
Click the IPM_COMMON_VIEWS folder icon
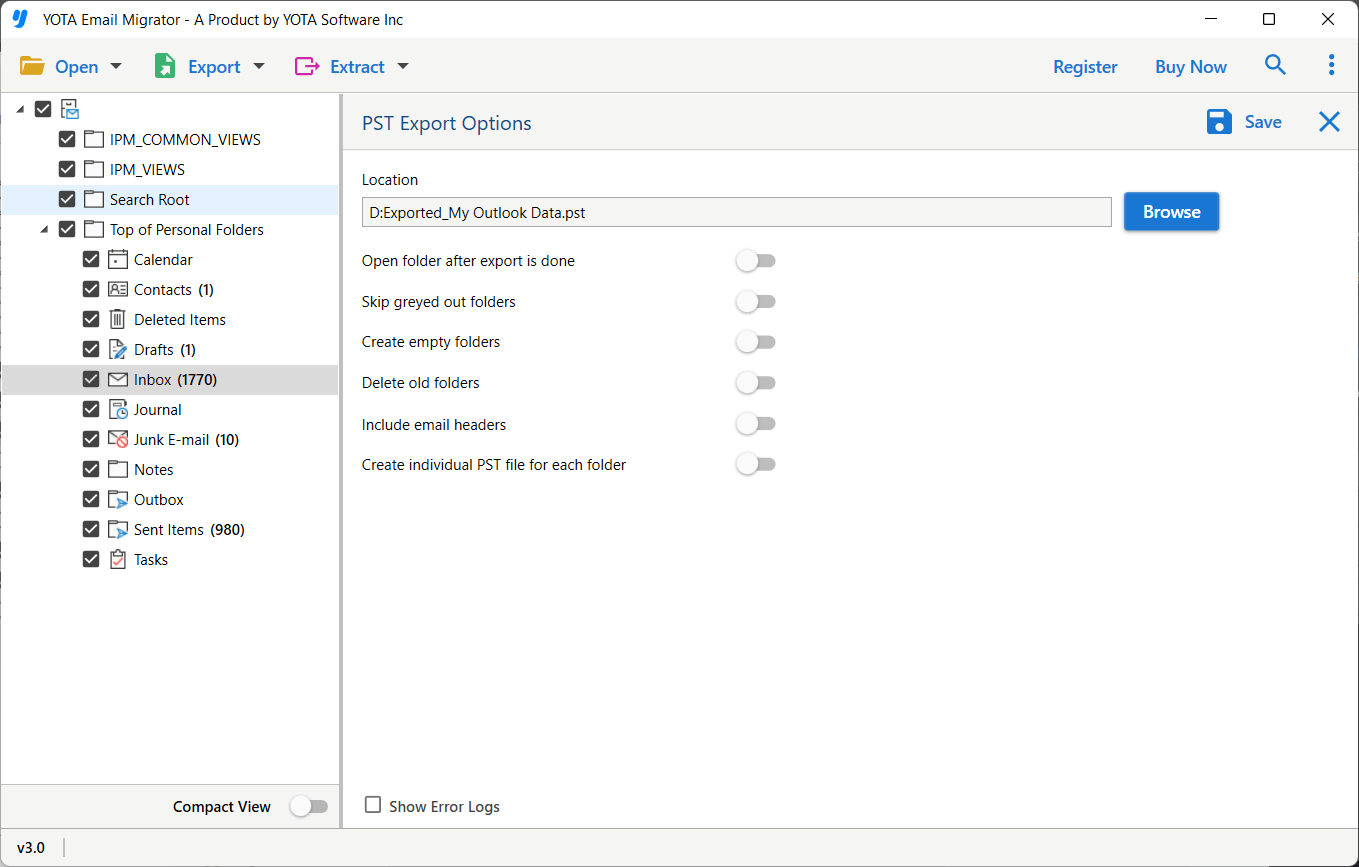[x=94, y=139]
